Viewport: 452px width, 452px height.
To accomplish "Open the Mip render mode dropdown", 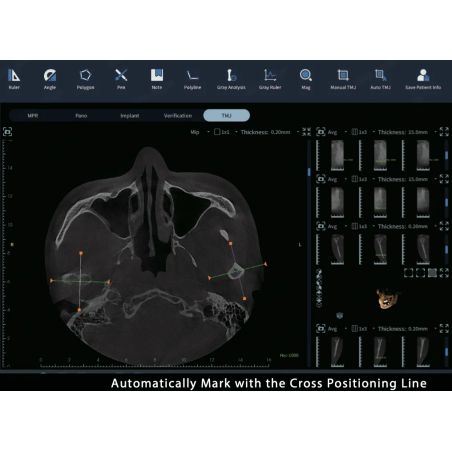I will pos(200,132).
